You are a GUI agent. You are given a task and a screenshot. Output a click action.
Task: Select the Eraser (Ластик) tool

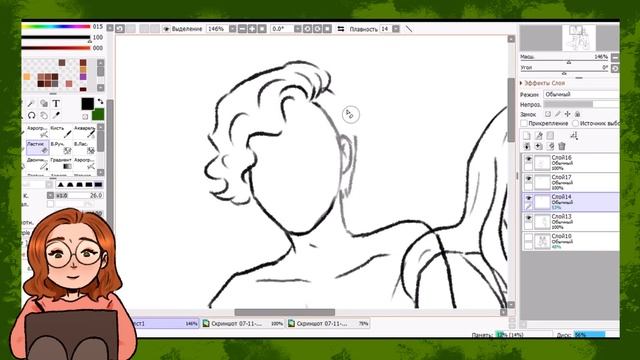pos(38,148)
